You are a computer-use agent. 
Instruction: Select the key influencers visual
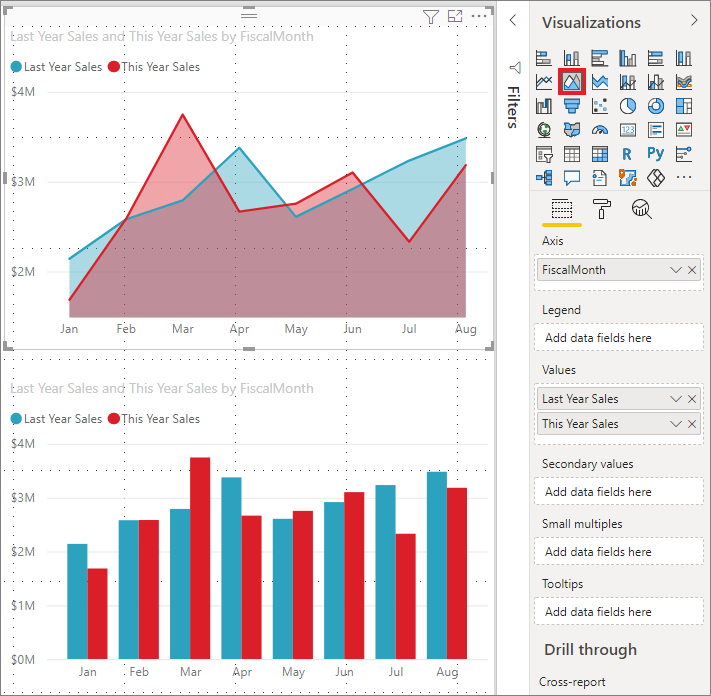684,154
